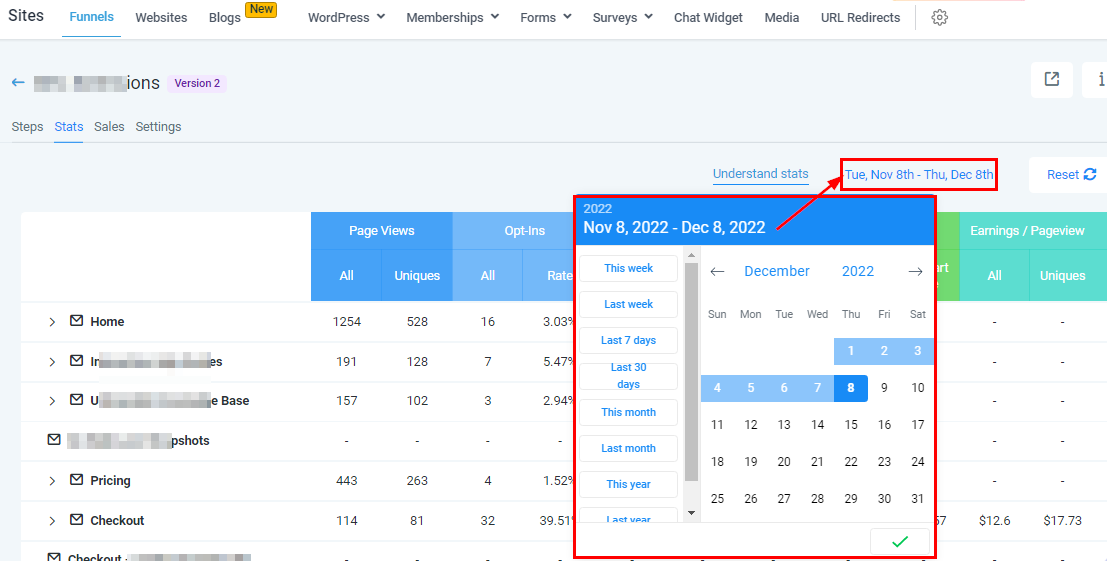
Task: Expand the Checkout funnel step row
Action: pos(52,521)
